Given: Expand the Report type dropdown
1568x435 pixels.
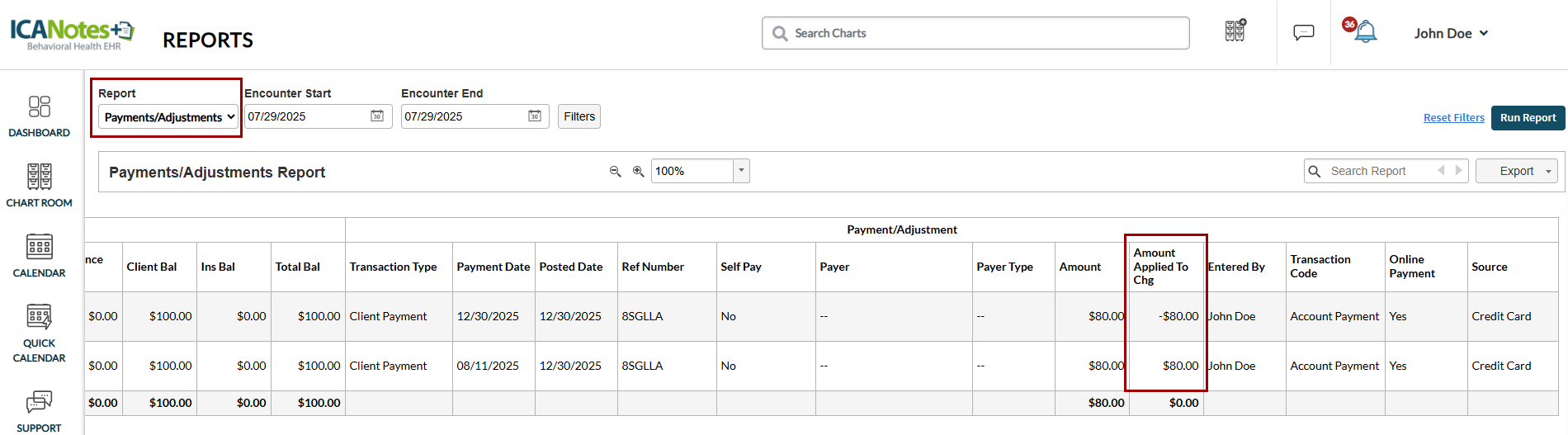Looking at the screenshot, I should click(x=168, y=117).
